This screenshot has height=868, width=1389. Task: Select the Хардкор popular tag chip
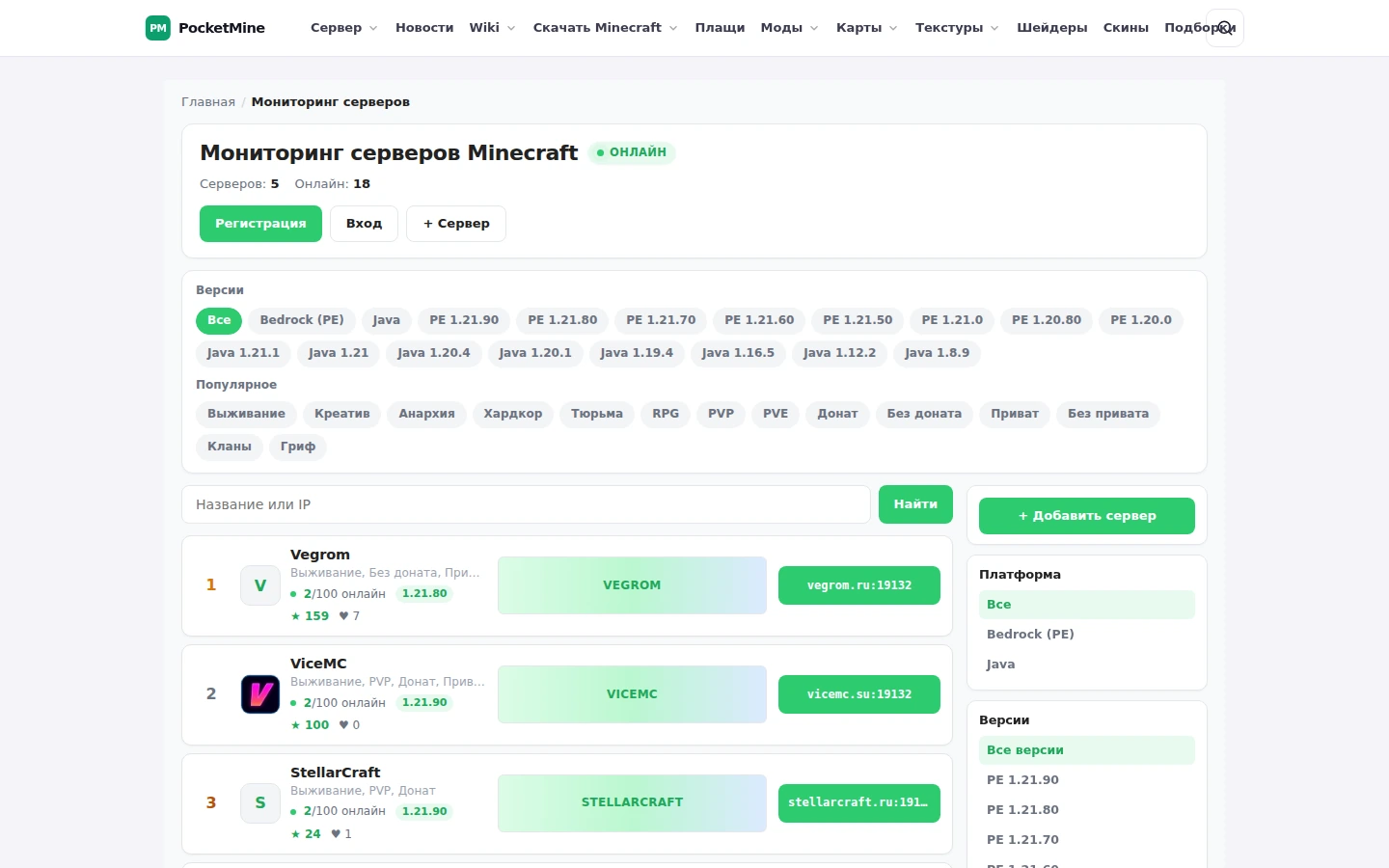[513, 414]
